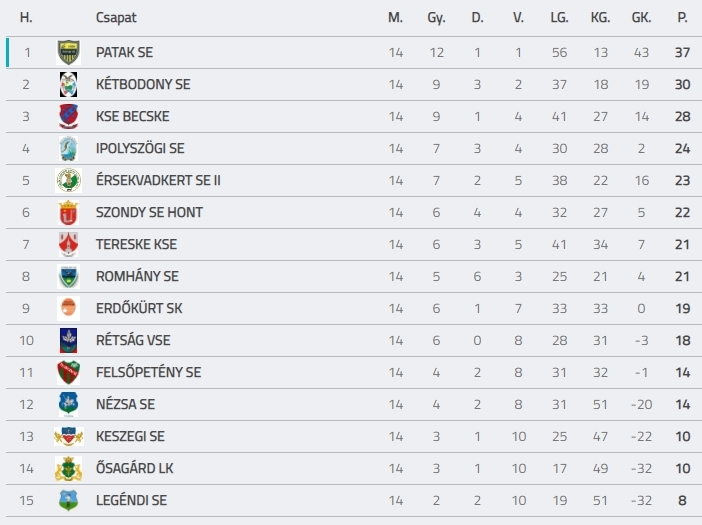The image size is (702, 525).
Task: Click the H. position column header
Action: [26, 17]
